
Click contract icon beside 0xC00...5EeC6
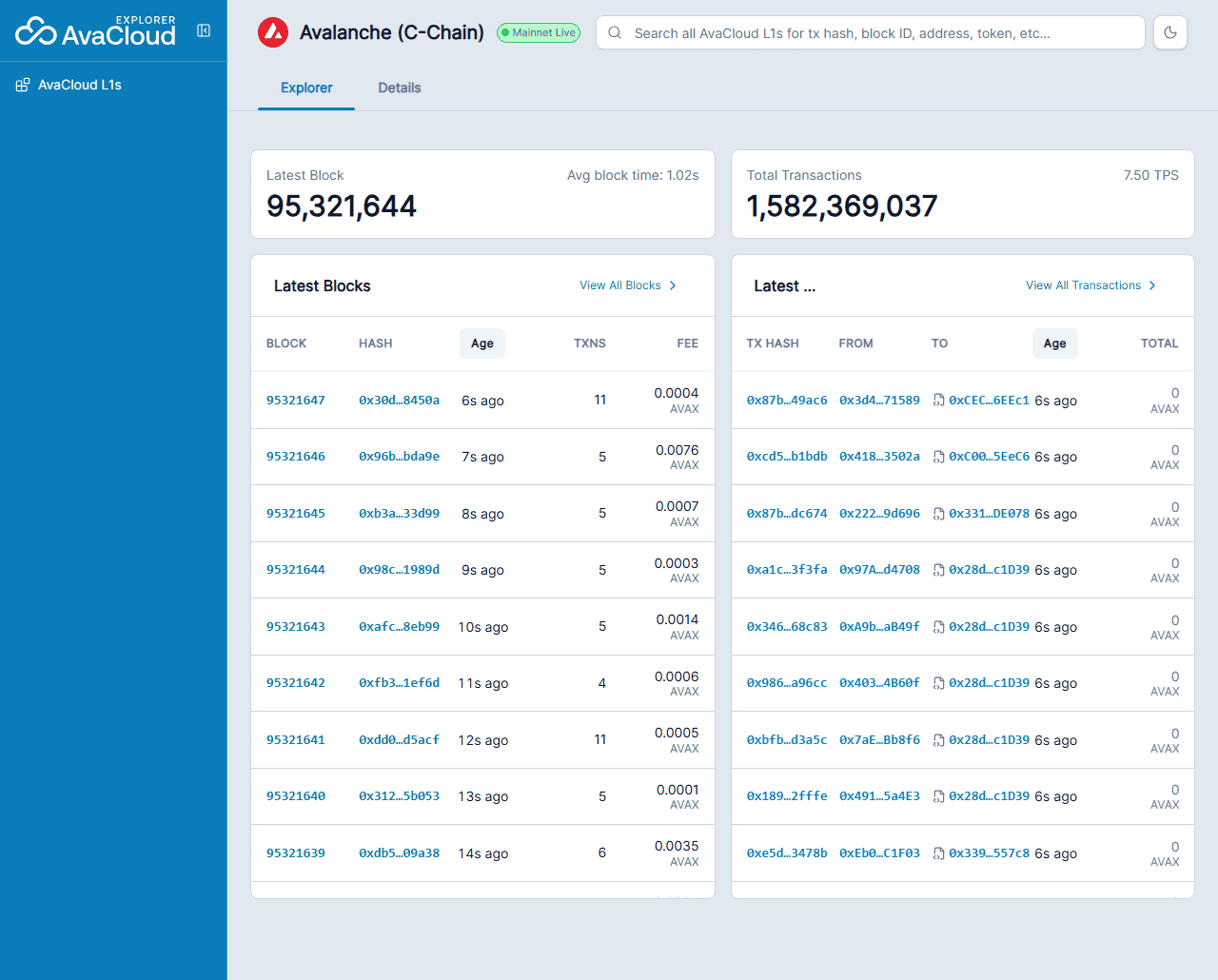(x=939, y=457)
